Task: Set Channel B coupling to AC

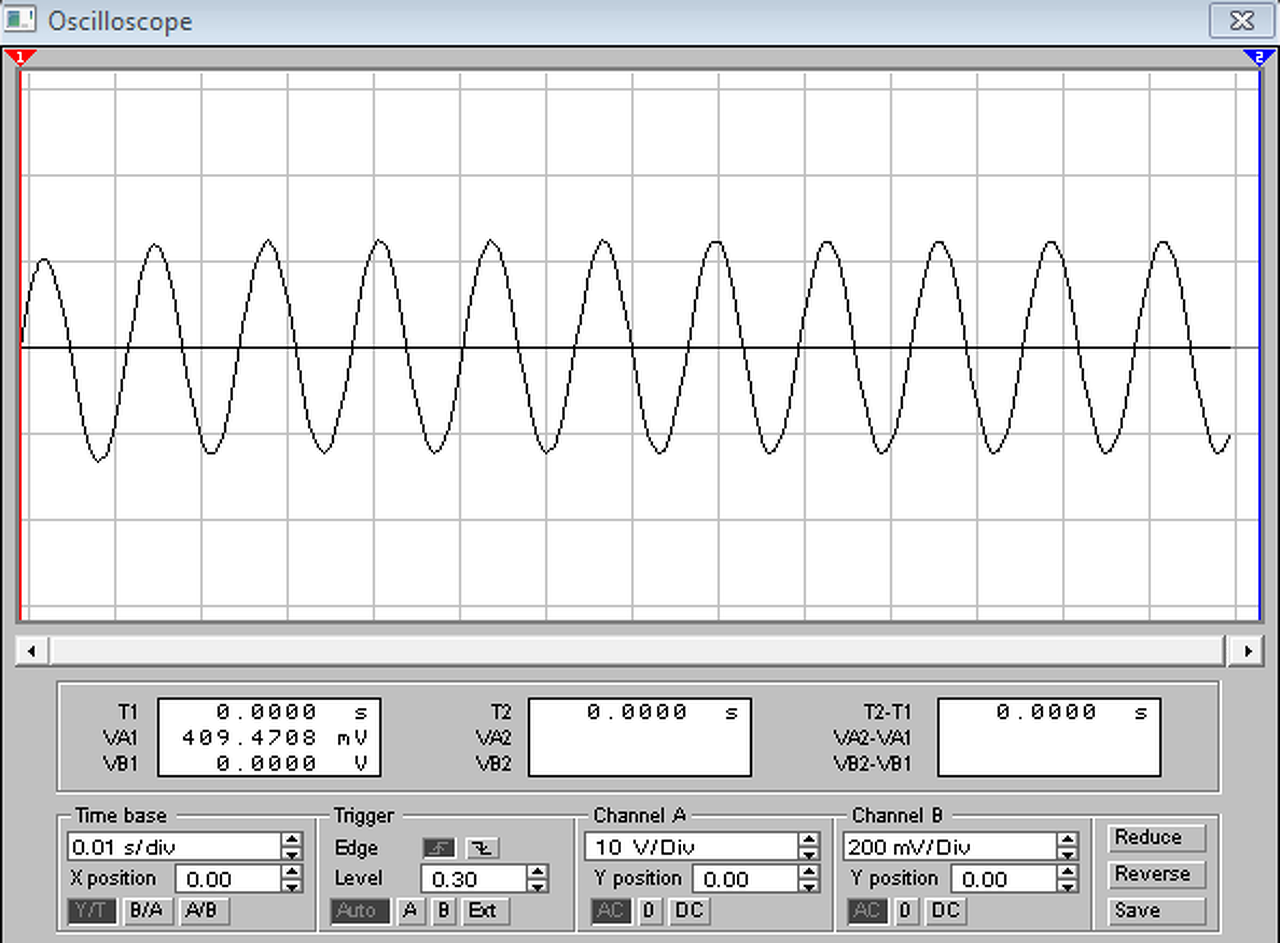Action: (867, 910)
